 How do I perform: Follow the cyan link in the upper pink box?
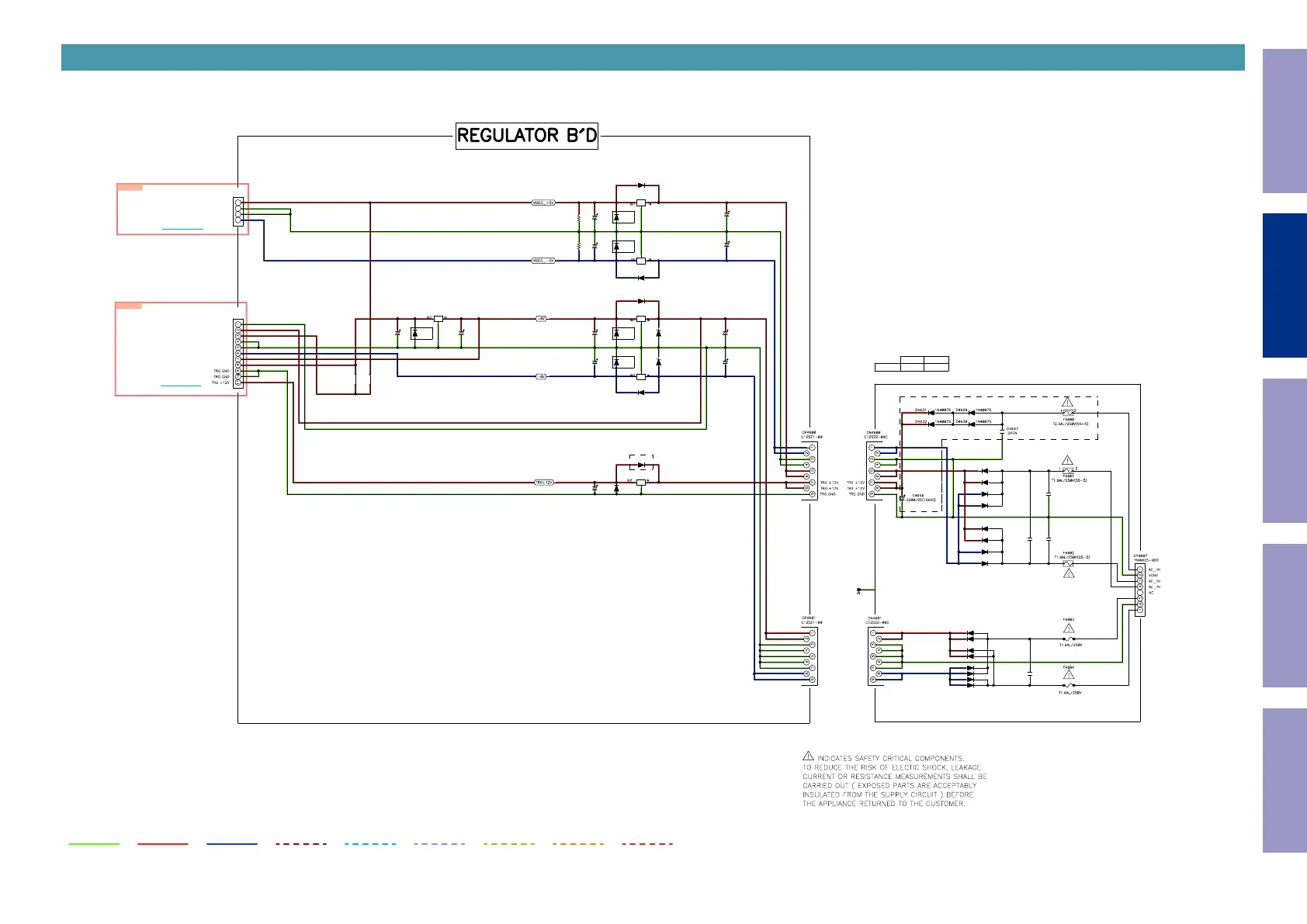pyautogui.click(x=182, y=229)
